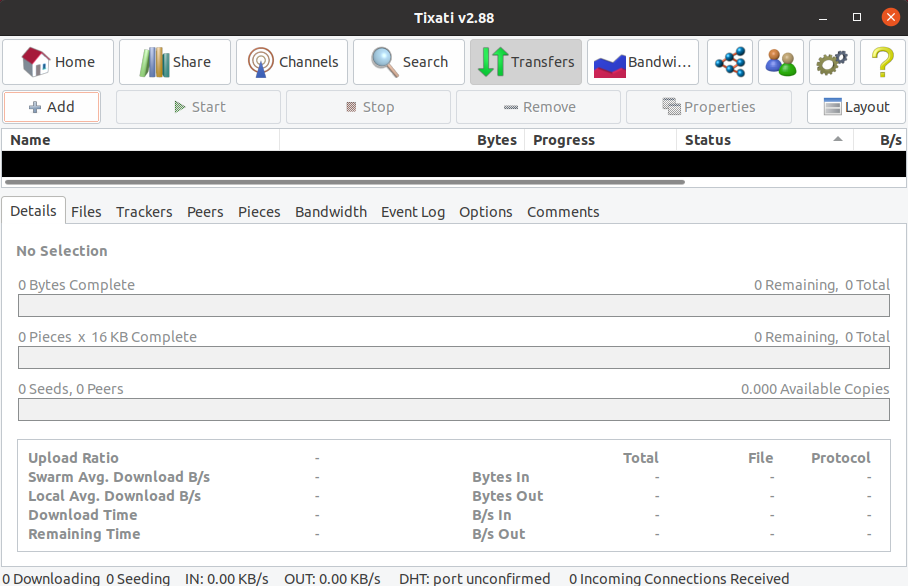Sort transfers by Name column

pyautogui.click(x=141, y=140)
